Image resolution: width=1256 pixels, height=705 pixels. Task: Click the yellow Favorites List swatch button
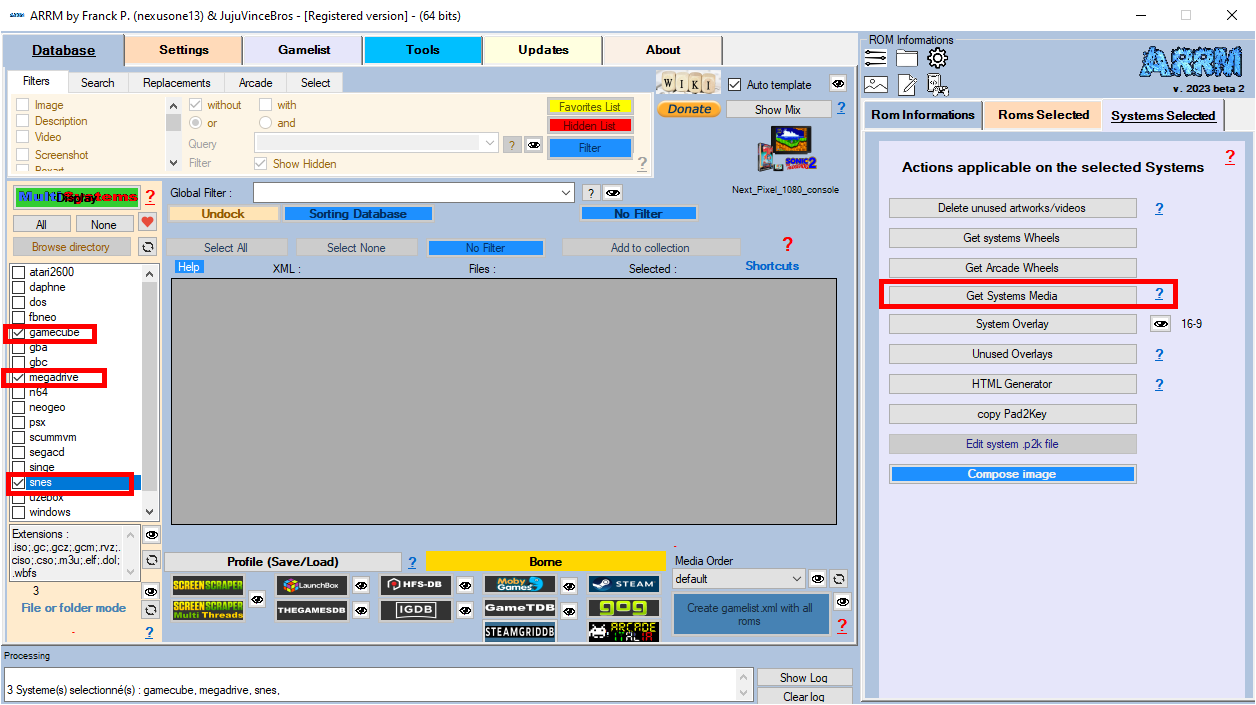[589, 107]
